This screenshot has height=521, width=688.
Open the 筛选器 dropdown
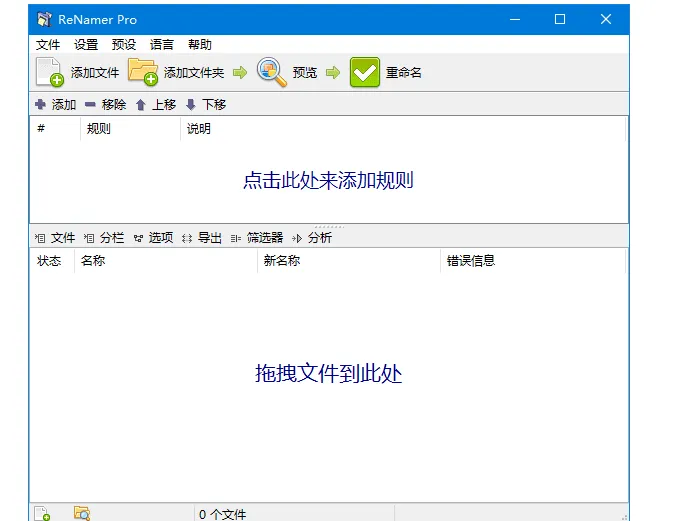pos(257,238)
